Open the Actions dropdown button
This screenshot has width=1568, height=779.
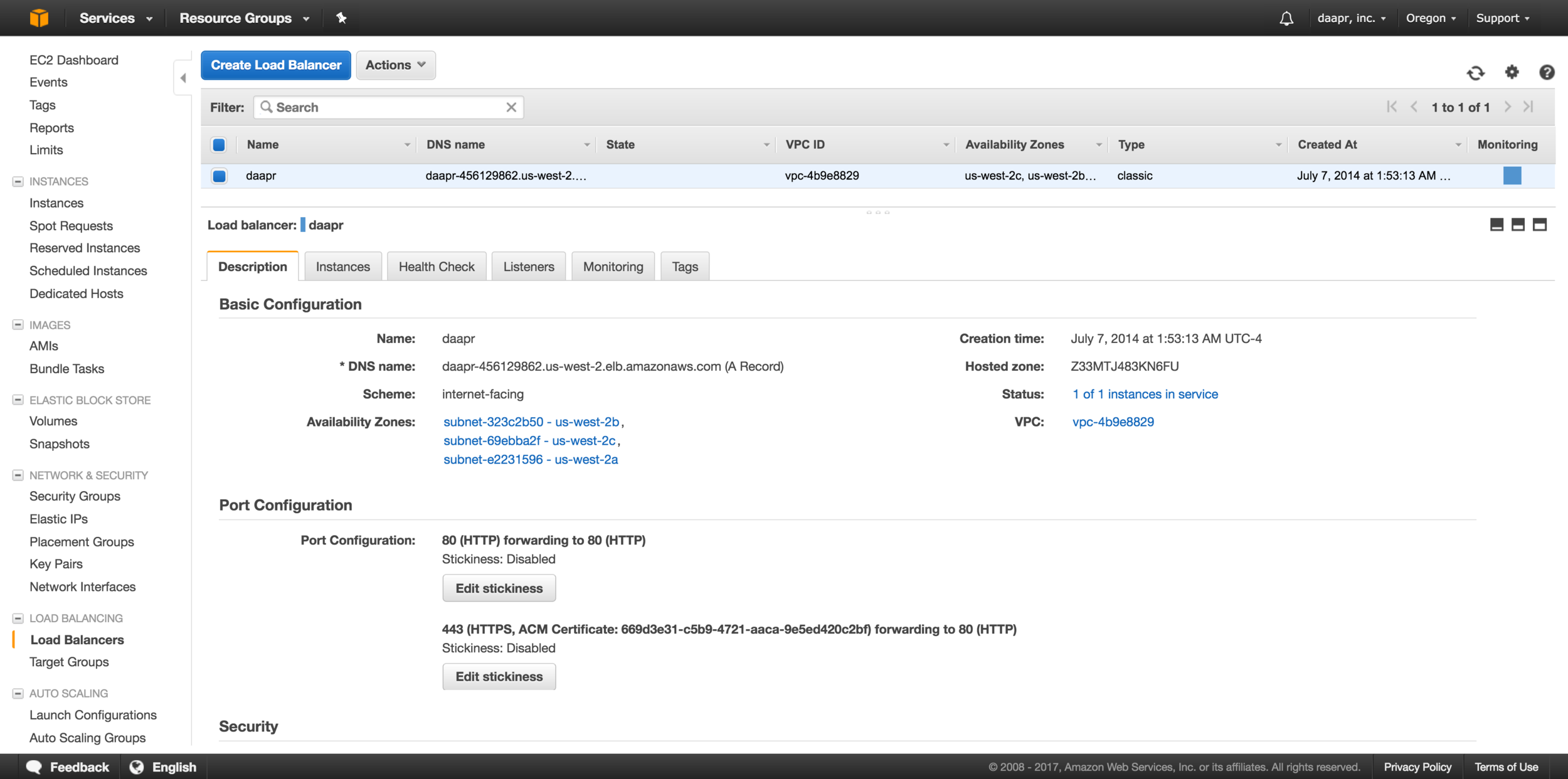[x=396, y=65]
